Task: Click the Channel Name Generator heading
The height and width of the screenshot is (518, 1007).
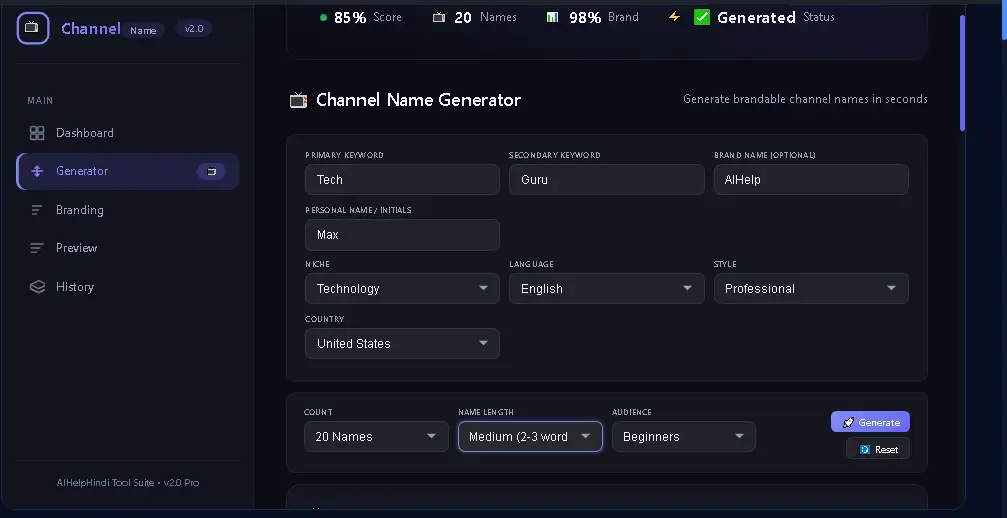Action: (x=418, y=100)
